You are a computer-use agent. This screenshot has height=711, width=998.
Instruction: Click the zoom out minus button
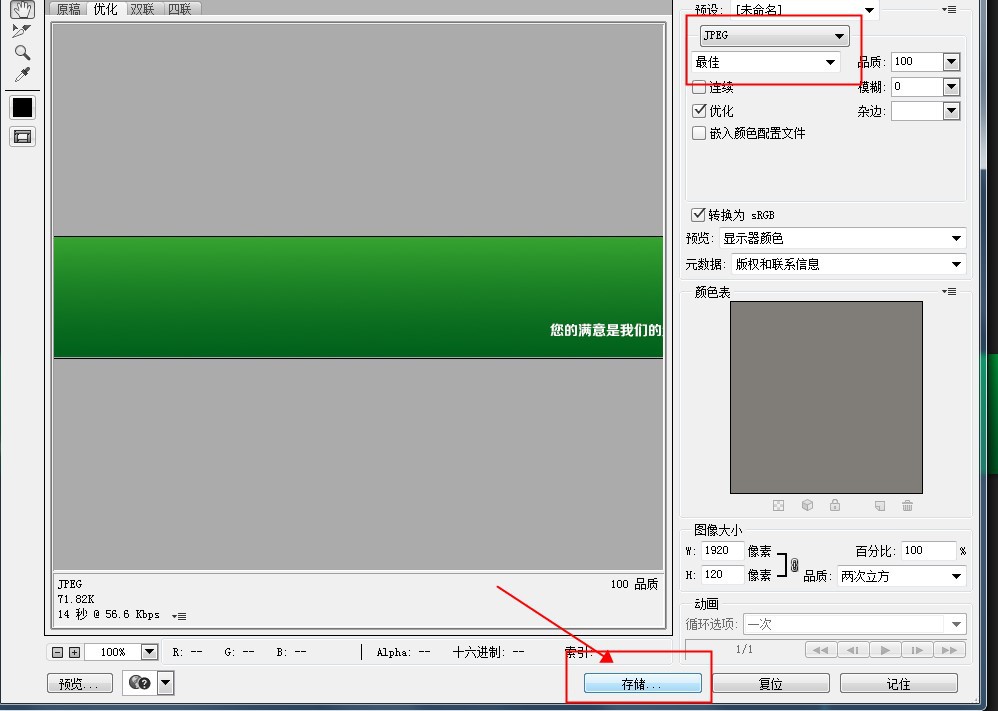57,652
